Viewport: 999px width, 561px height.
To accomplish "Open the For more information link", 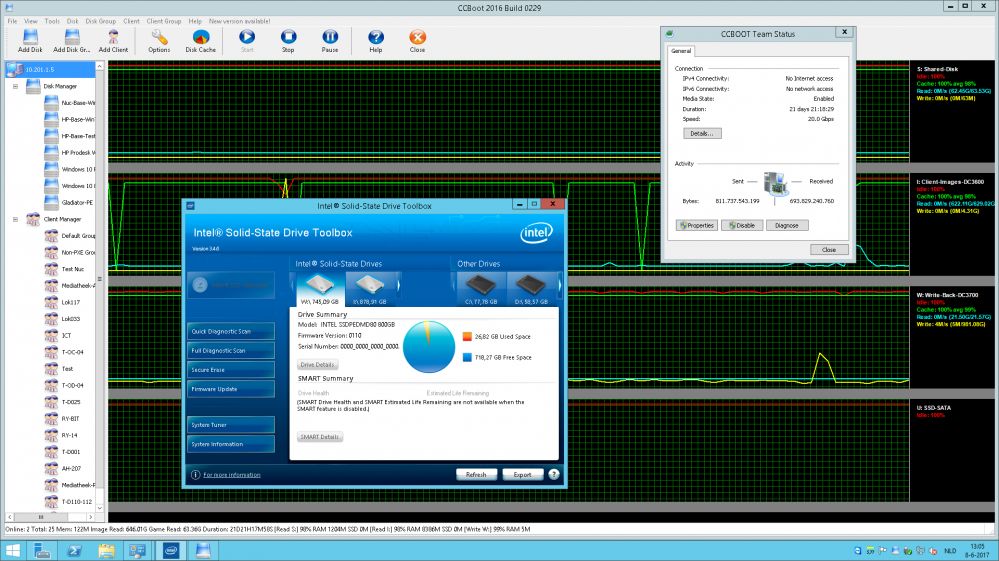I will [x=232, y=475].
